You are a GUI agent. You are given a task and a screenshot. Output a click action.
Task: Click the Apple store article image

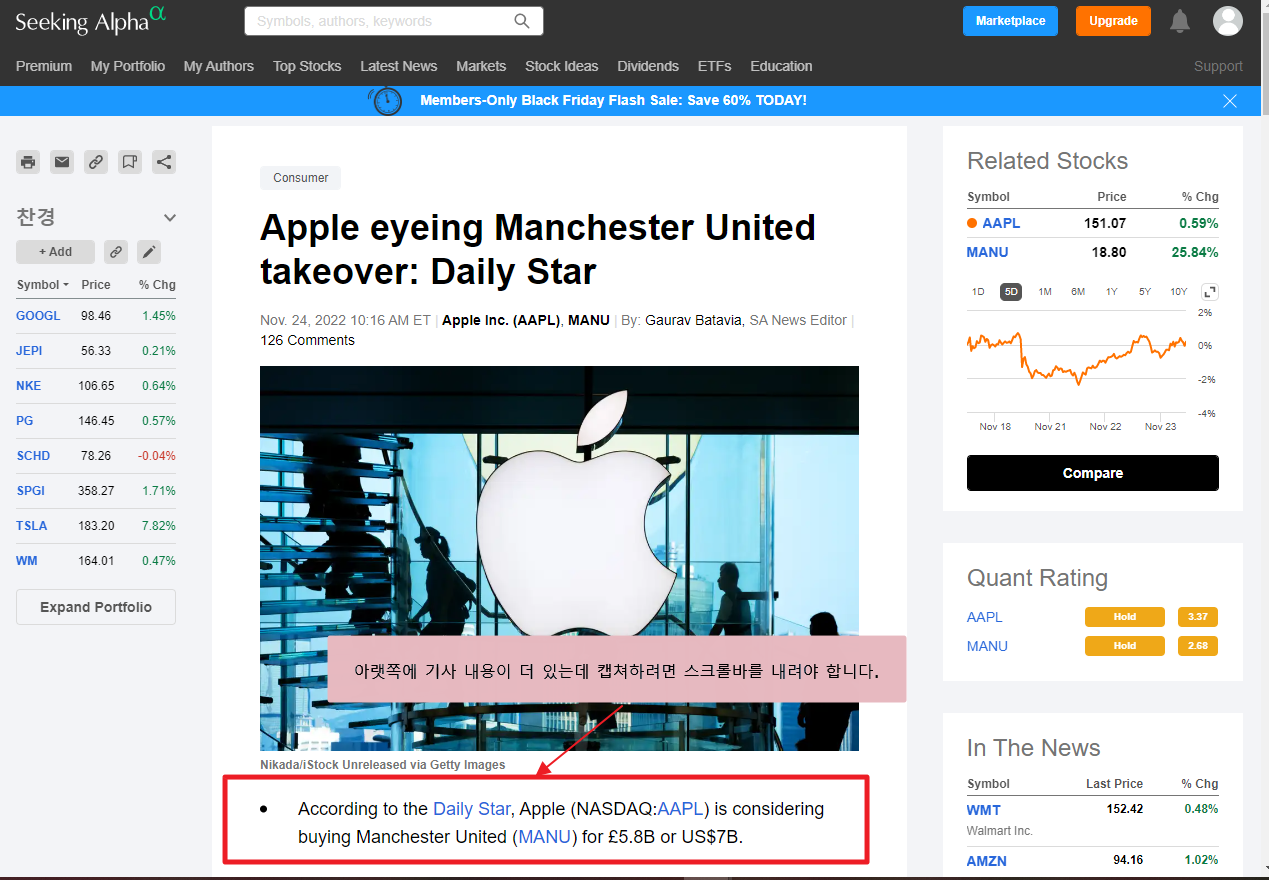pyautogui.click(x=559, y=558)
